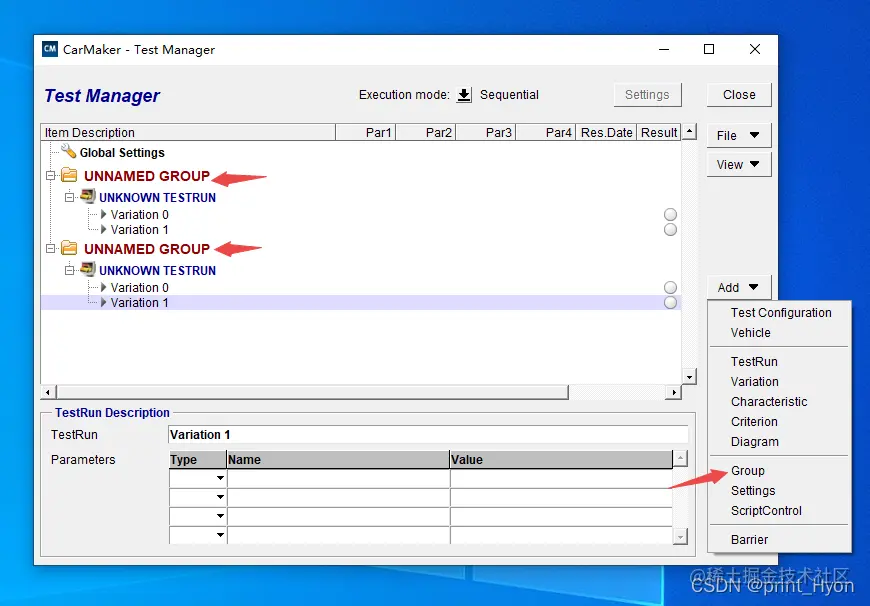The image size is (870, 606).
Task: Expand triangle of first group's Variation 0
Action: coord(103,214)
